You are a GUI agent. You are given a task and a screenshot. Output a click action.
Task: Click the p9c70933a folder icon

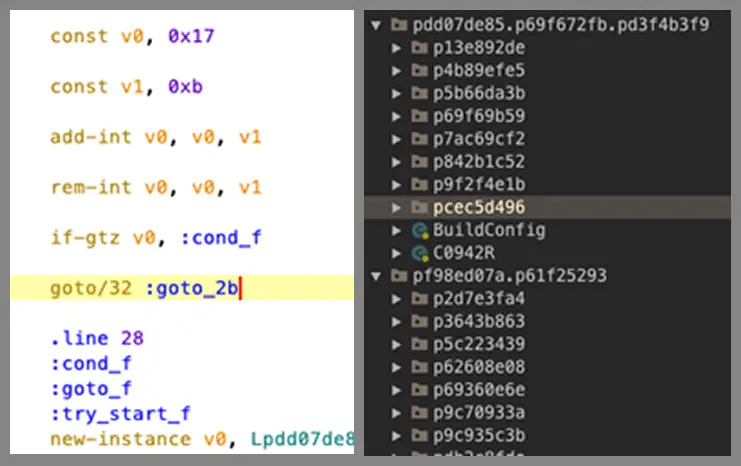click(419, 412)
